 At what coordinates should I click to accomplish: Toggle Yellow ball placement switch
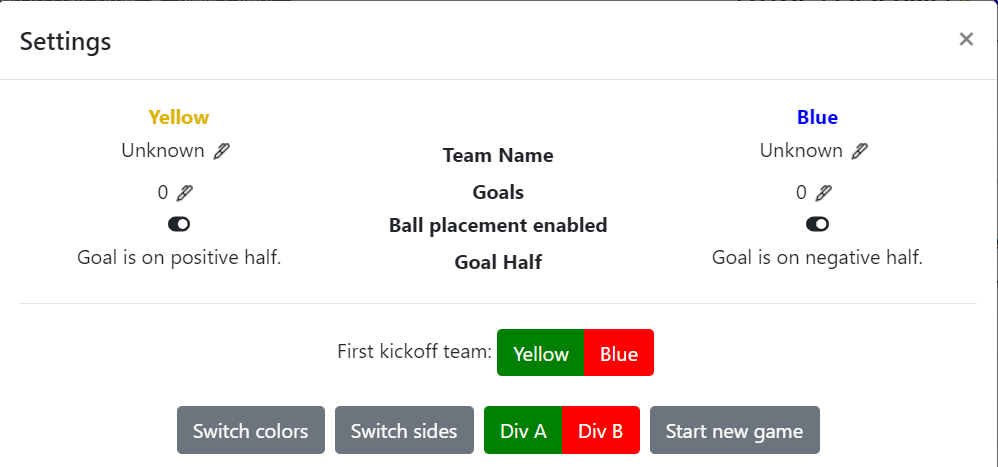coord(179,224)
